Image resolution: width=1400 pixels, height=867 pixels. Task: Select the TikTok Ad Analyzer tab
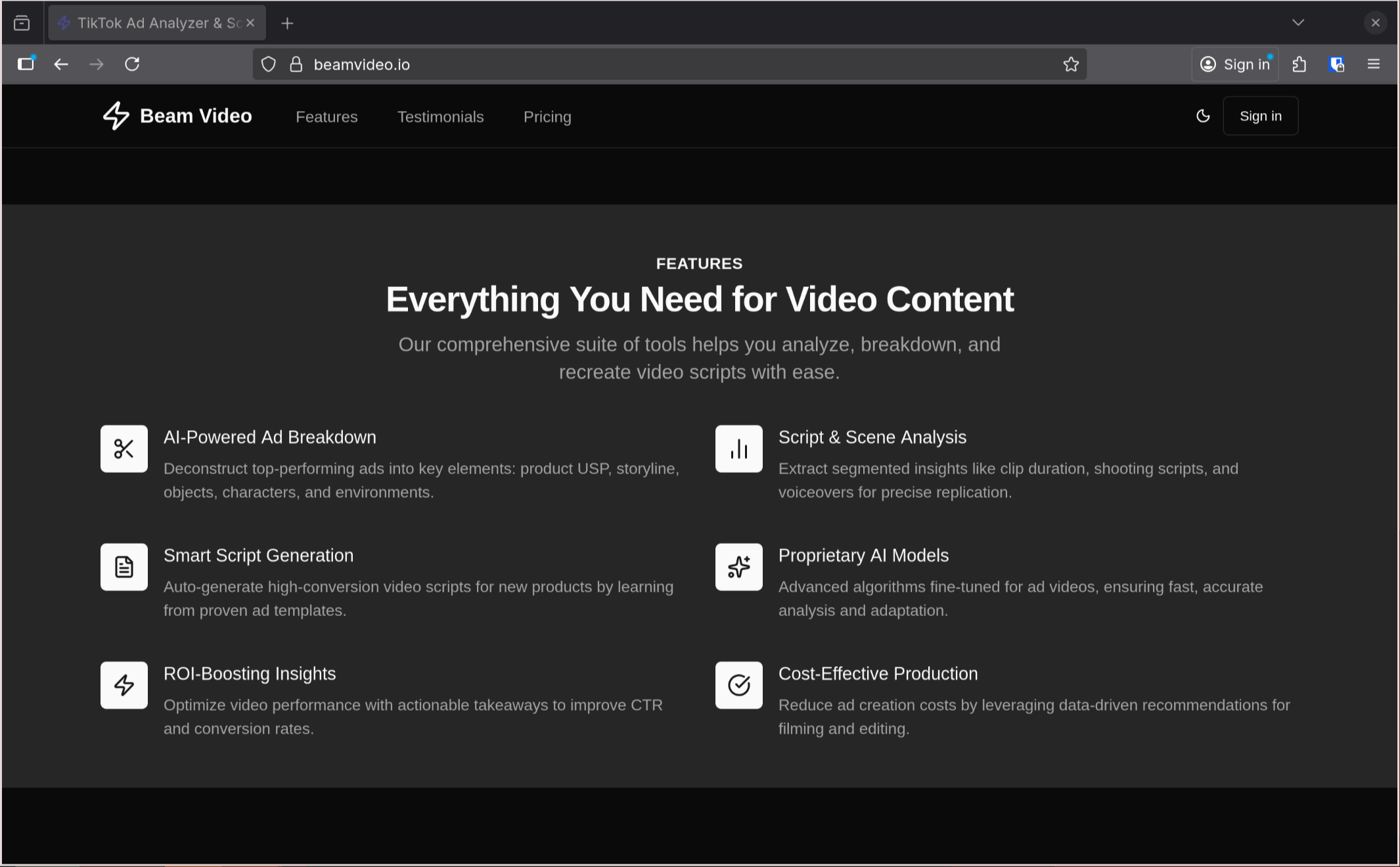coord(157,23)
